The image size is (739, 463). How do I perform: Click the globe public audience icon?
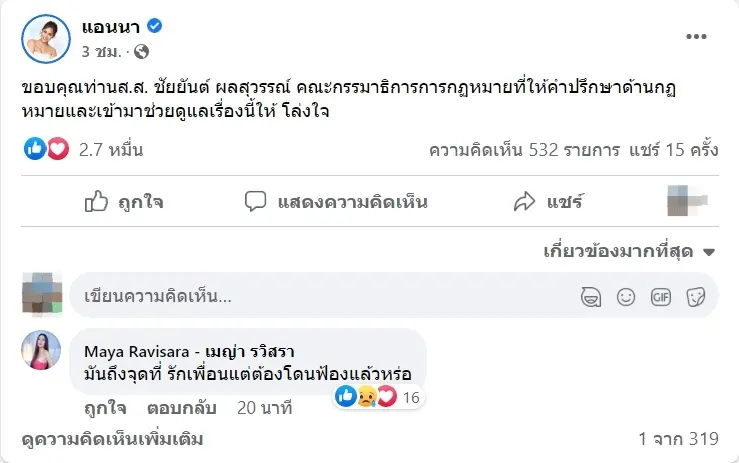(141, 51)
